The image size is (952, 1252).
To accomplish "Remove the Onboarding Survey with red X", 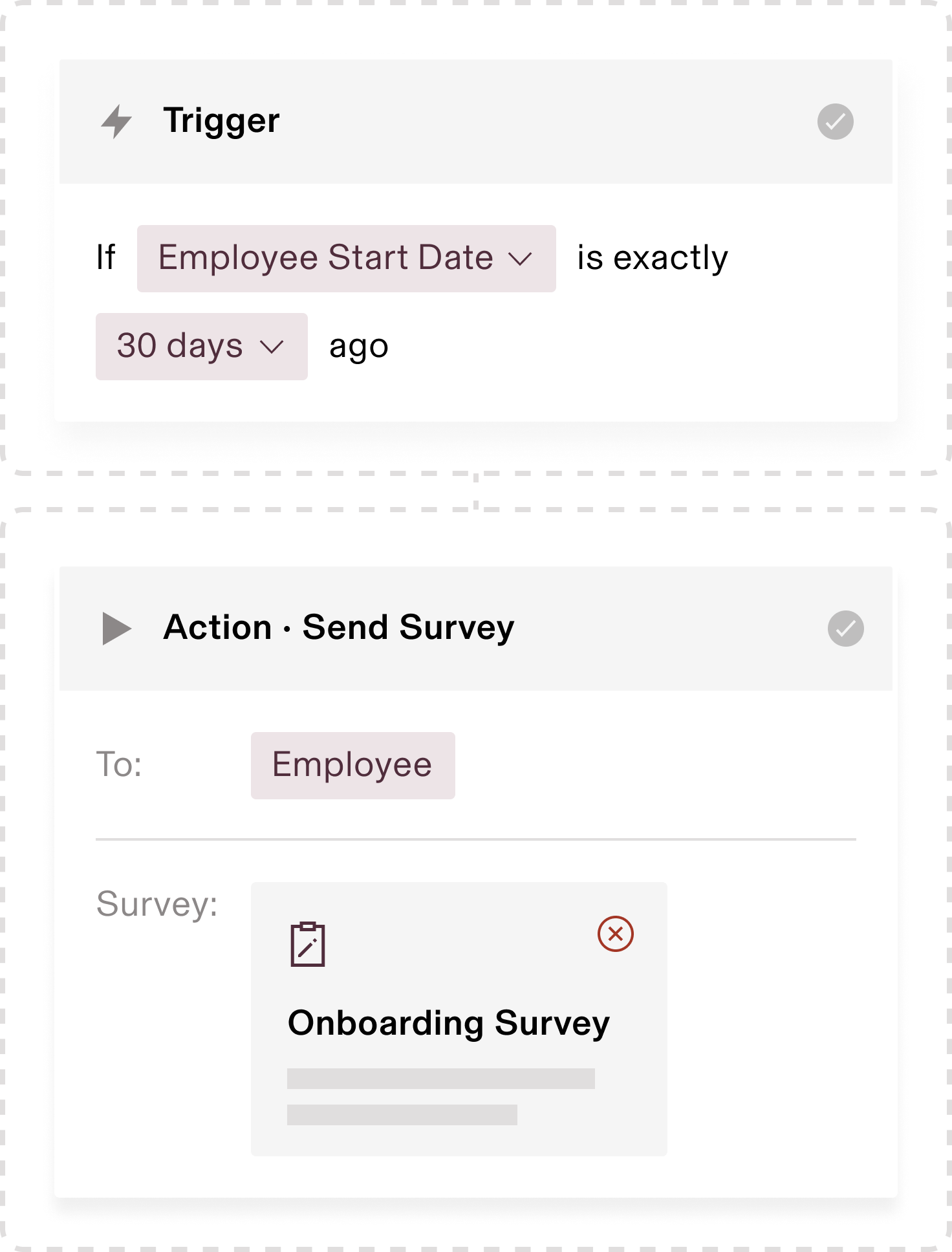I will 615,933.
